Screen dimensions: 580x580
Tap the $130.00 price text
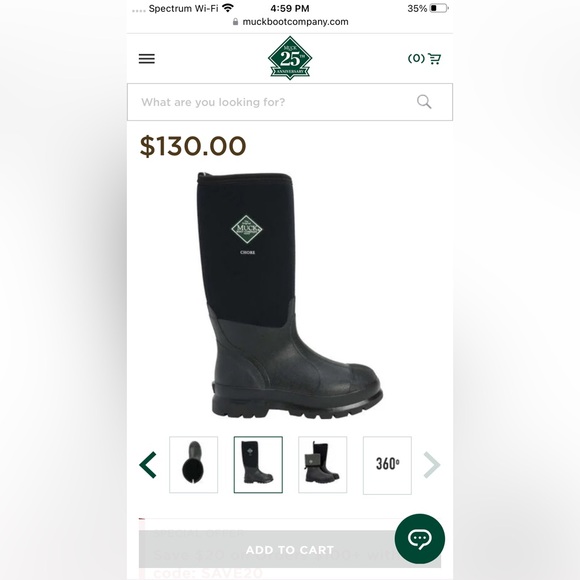[193, 146]
